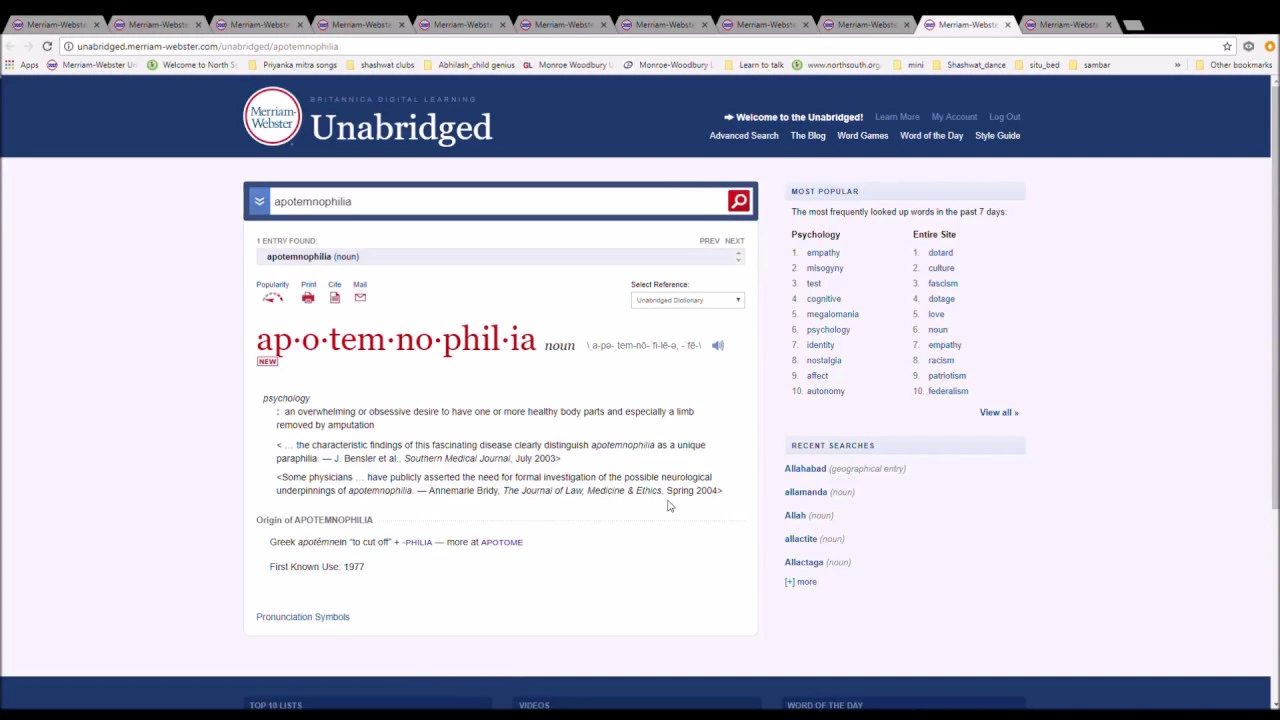Screen dimensions: 1280x720
Task: Show hidden bookmarks with the overflow chevron
Action: coord(1177,65)
